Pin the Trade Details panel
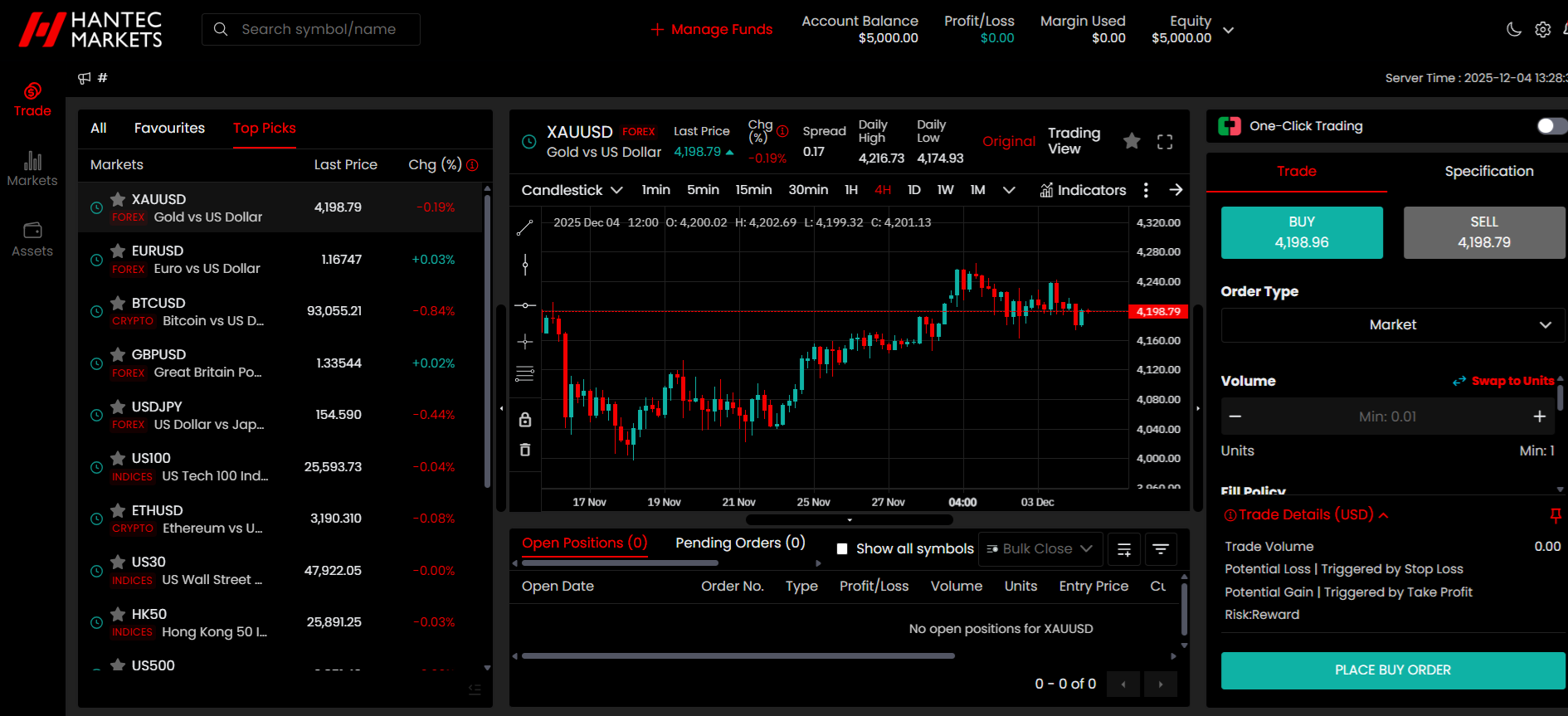The height and width of the screenshot is (716, 1568). (1556, 515)
